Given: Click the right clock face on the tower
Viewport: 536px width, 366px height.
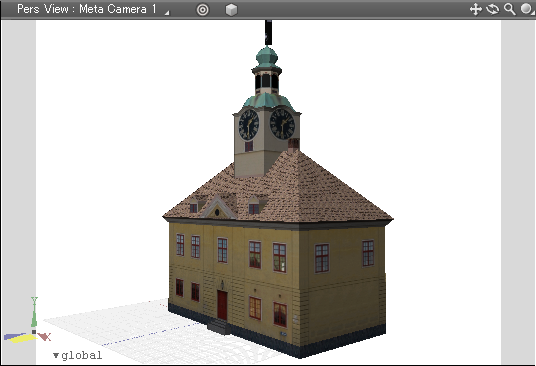Looking at the screenshot, I should 282,124.
